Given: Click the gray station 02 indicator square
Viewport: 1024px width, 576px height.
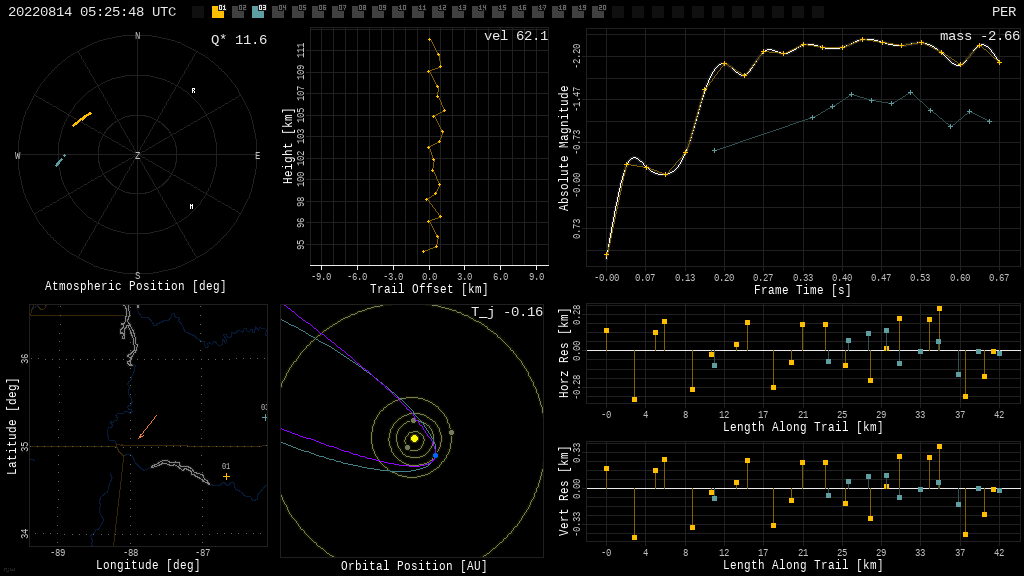Looking at the screenshot, I should click(x=238, y=12).
